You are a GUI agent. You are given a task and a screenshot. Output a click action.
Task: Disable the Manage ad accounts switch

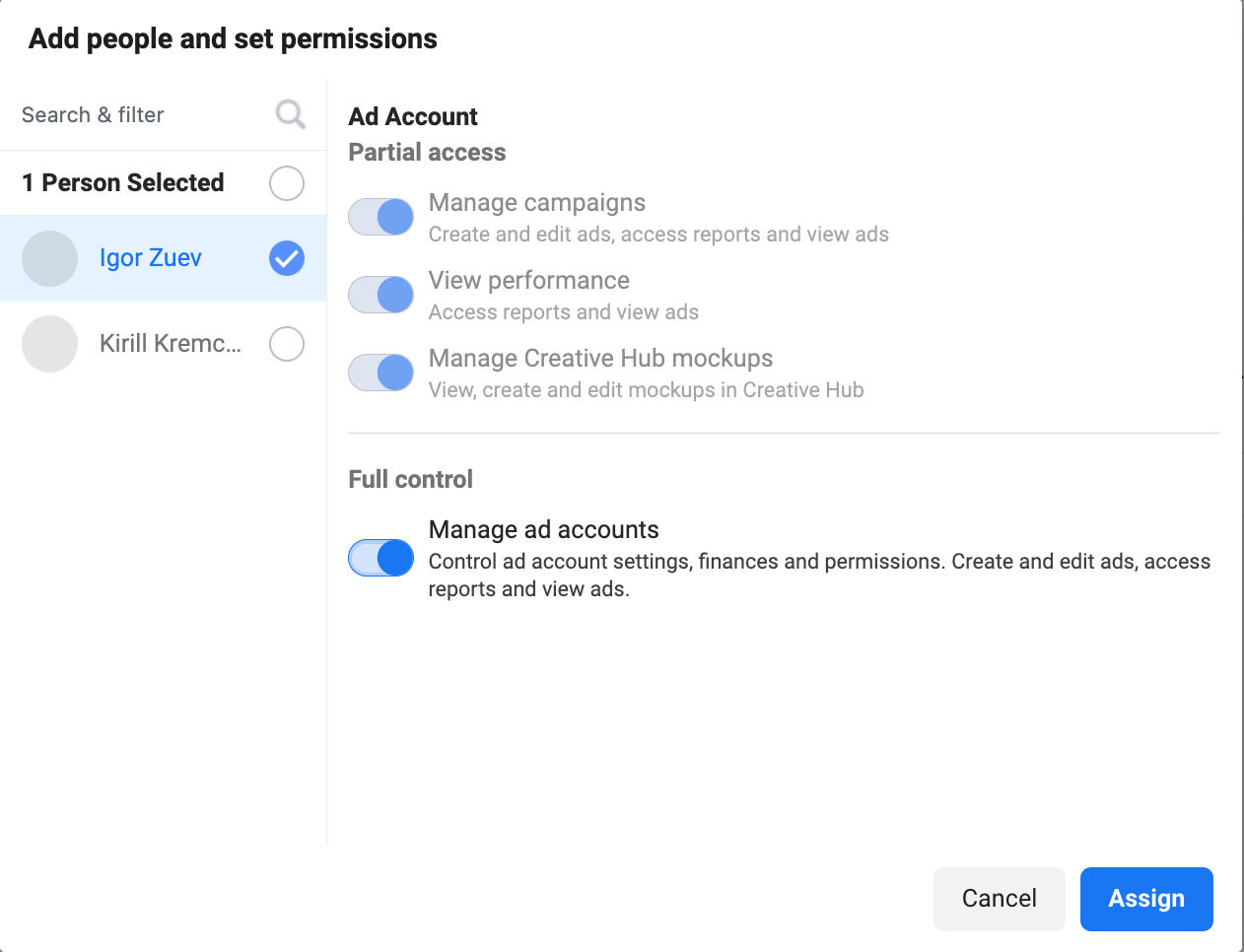(381, 558)
